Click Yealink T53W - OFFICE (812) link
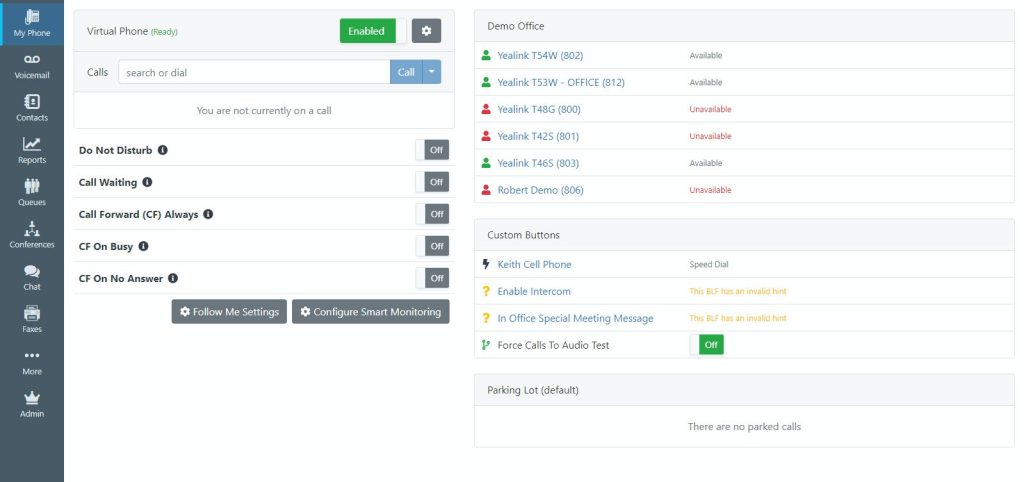1024x482 pixels. [561, 82]
